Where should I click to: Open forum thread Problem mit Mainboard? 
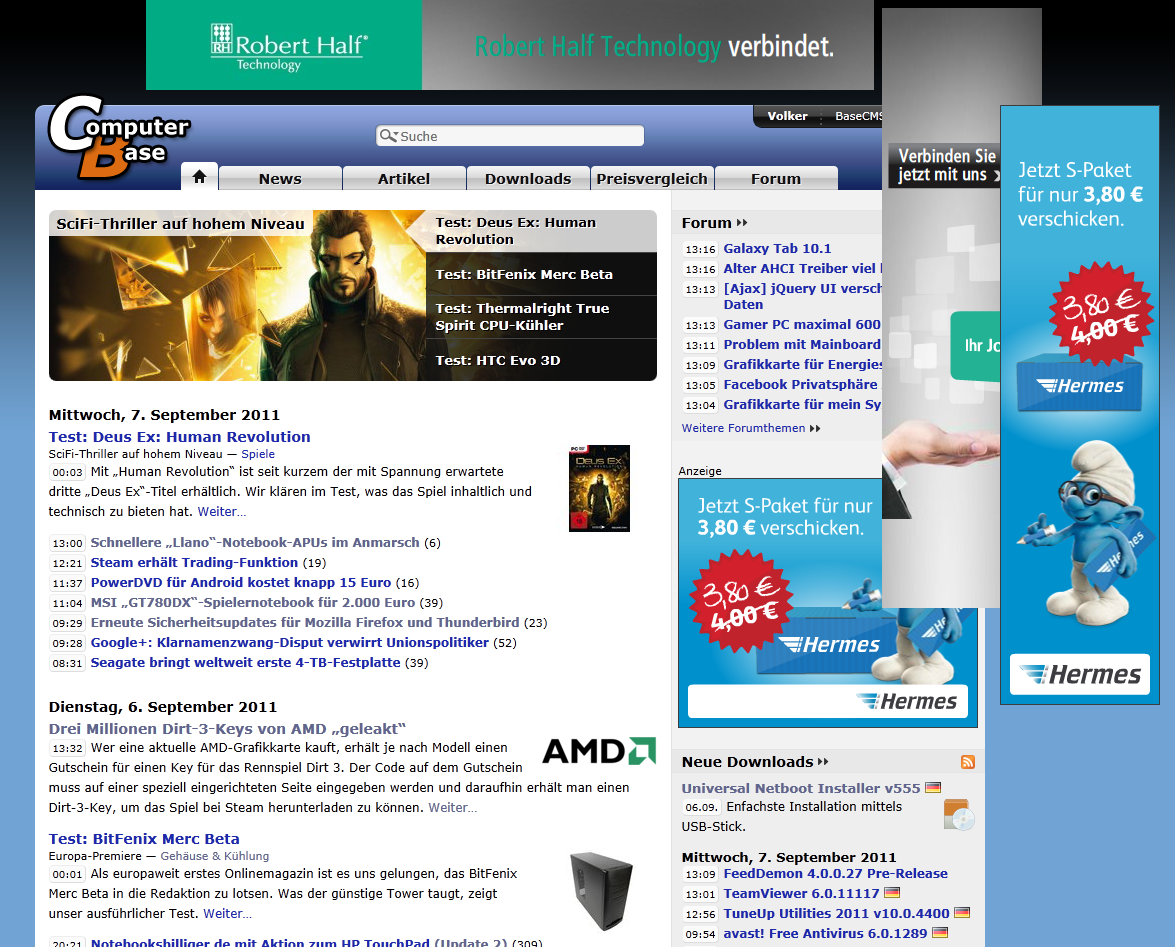pos(802,345)
